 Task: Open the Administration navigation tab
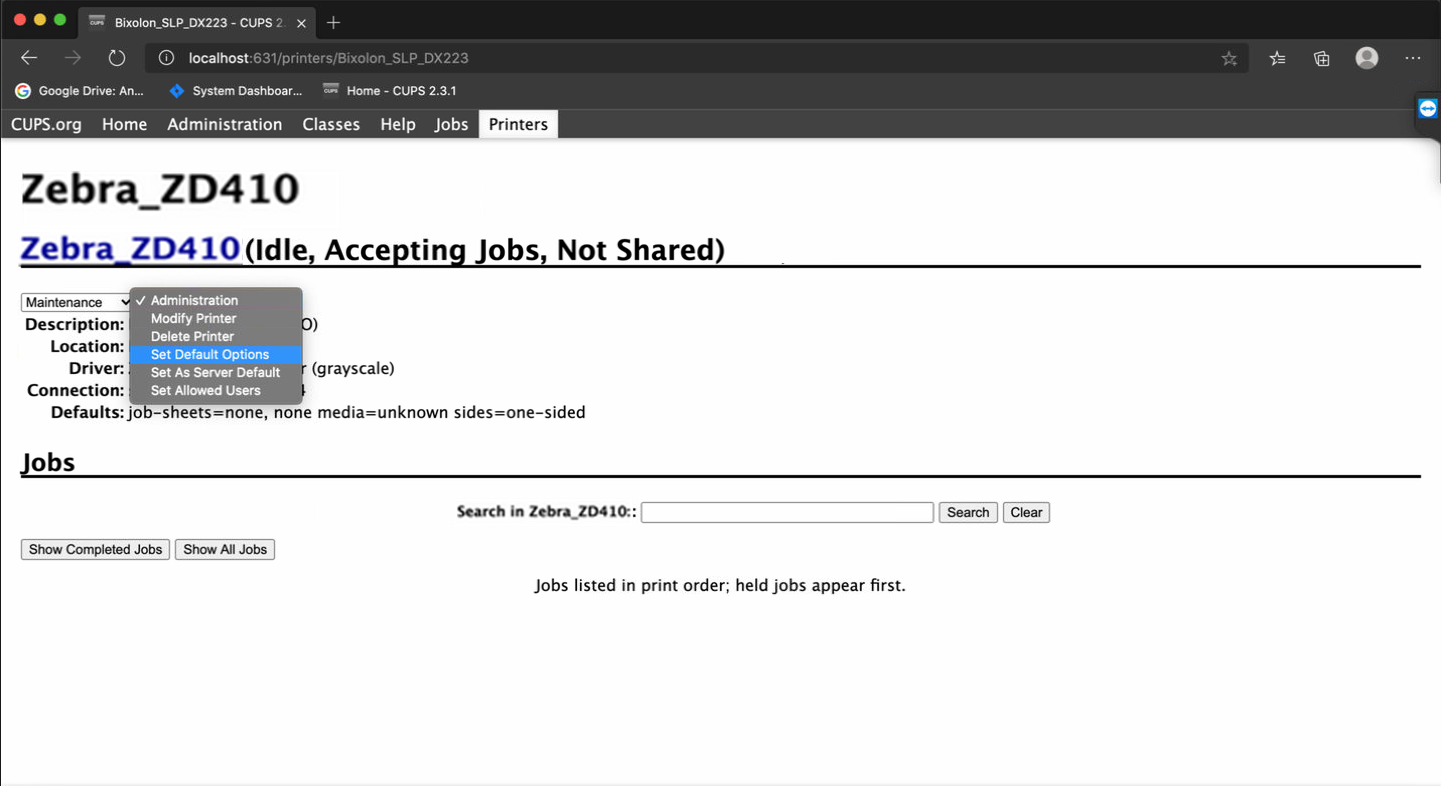pyautogui.click(x=224, y=124)
